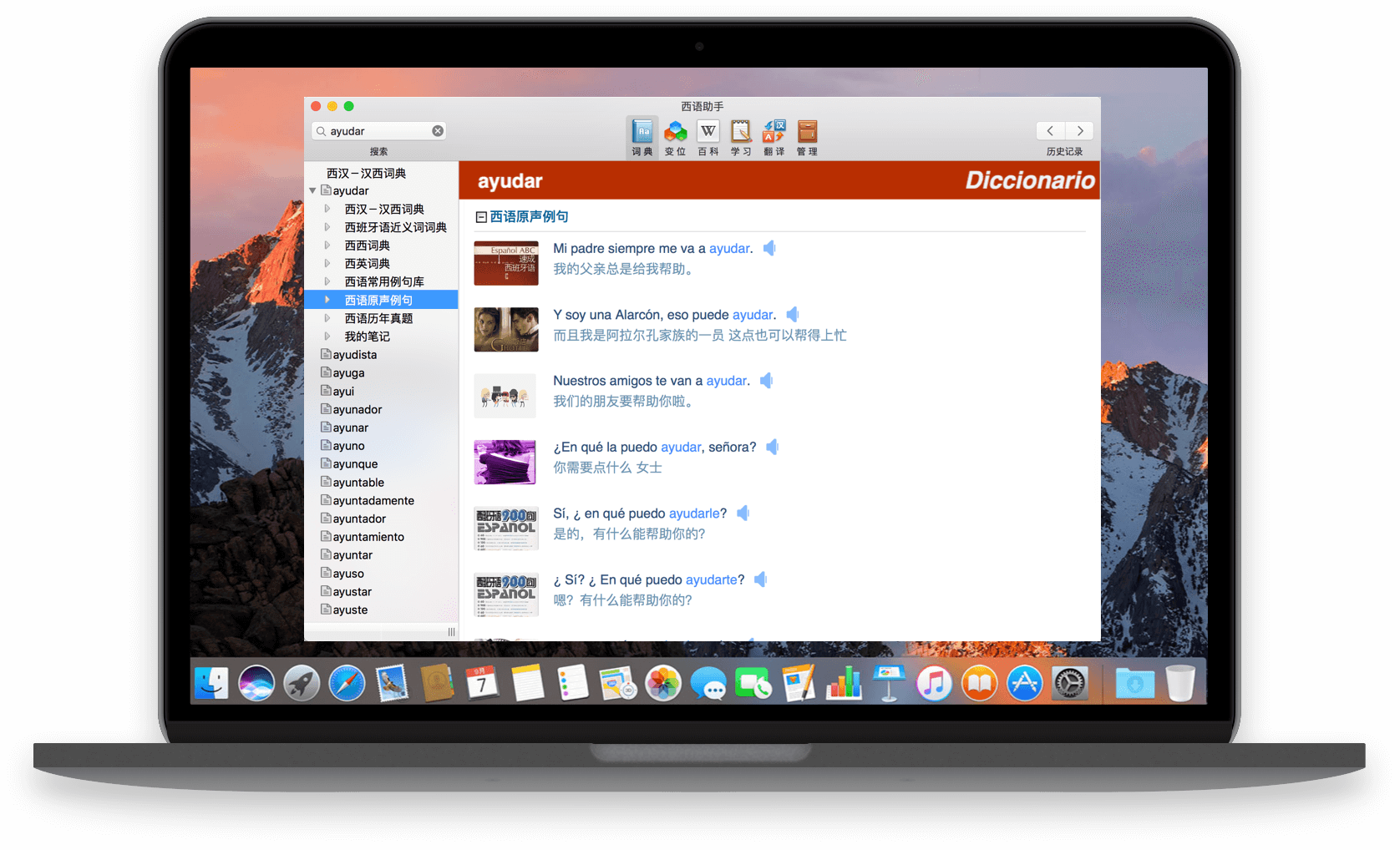Viewport: 1400px width, 850px height.
Task: Open Español ABC thumbnail for first sentence
Action: (x=506, y=263)
